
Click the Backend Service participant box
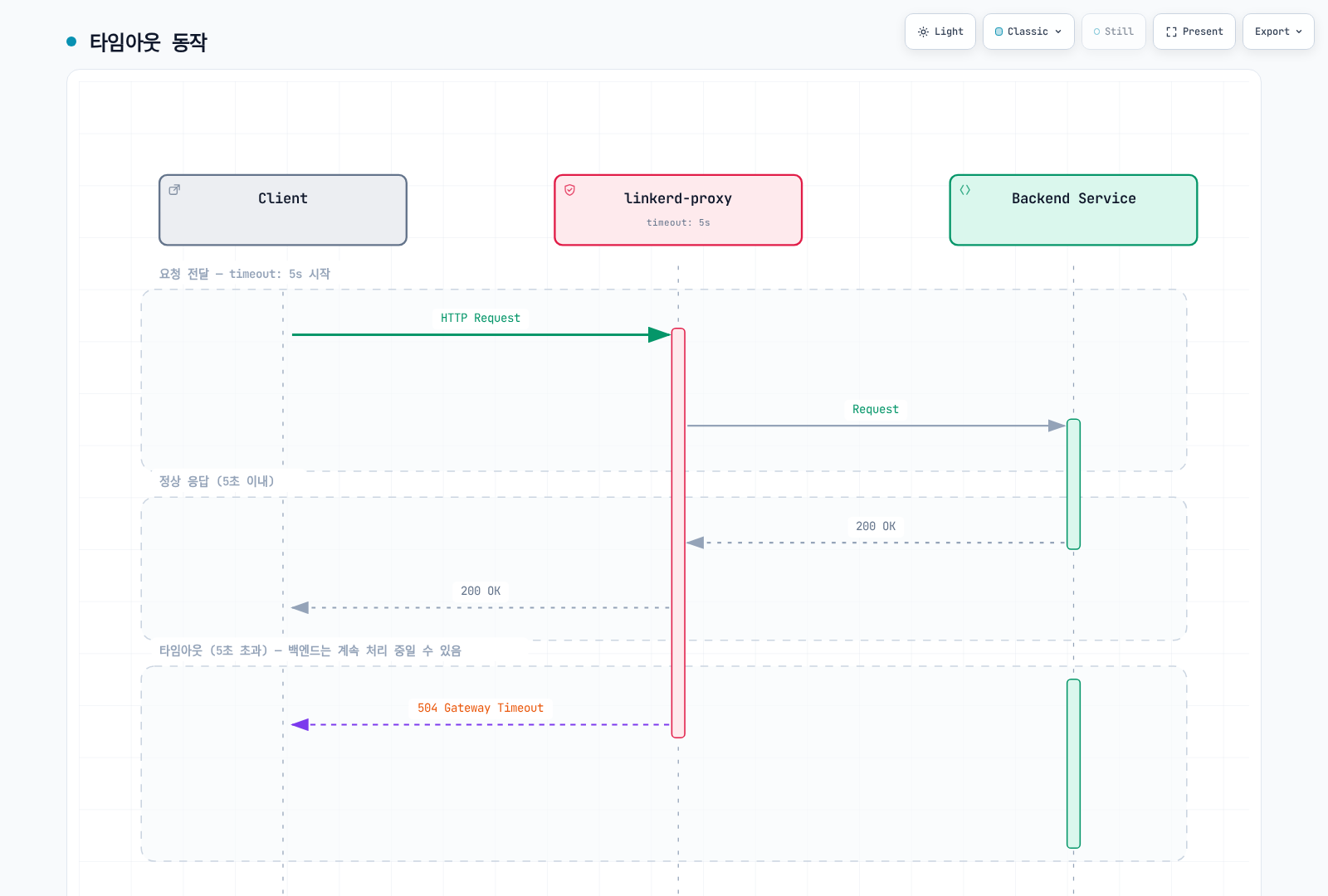1073,210
